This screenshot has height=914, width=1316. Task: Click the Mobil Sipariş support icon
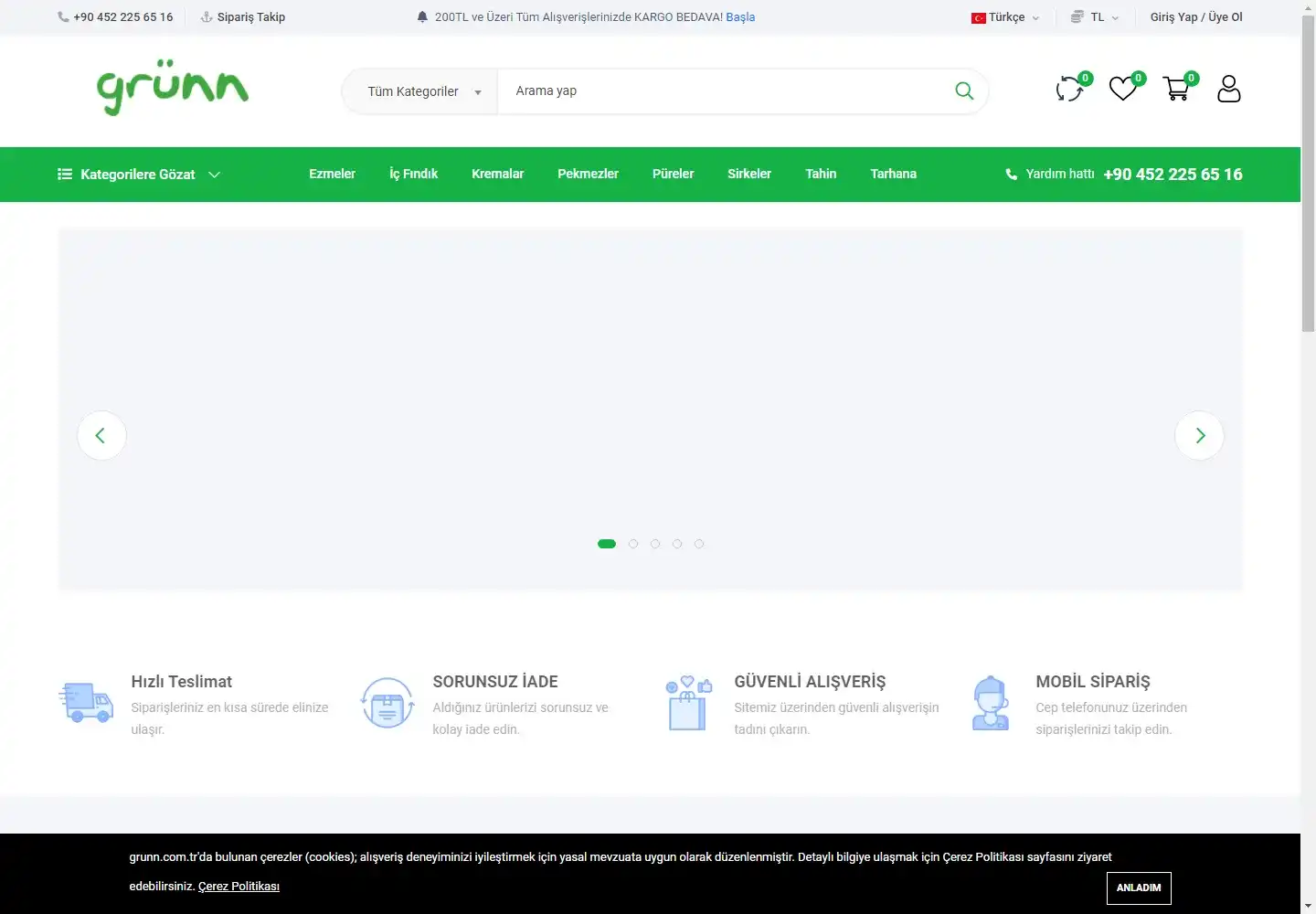click(991, 703)
